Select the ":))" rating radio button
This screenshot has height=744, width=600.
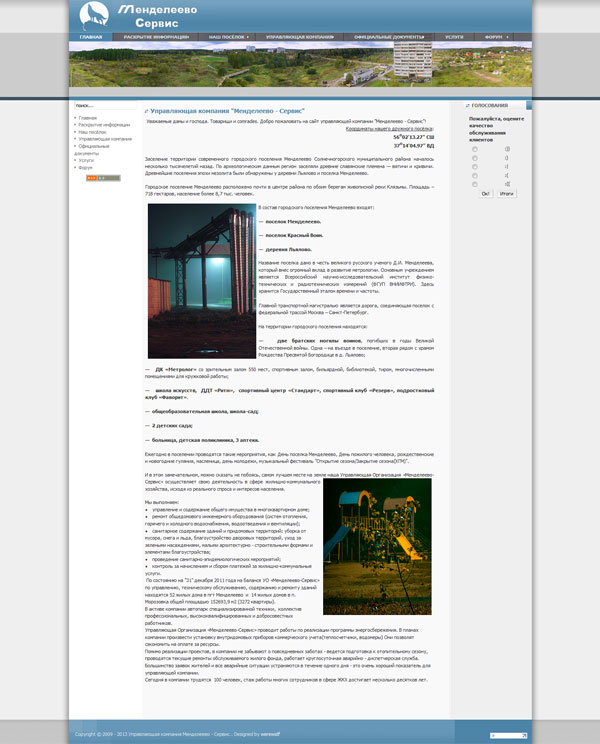(x=473, y=149)
